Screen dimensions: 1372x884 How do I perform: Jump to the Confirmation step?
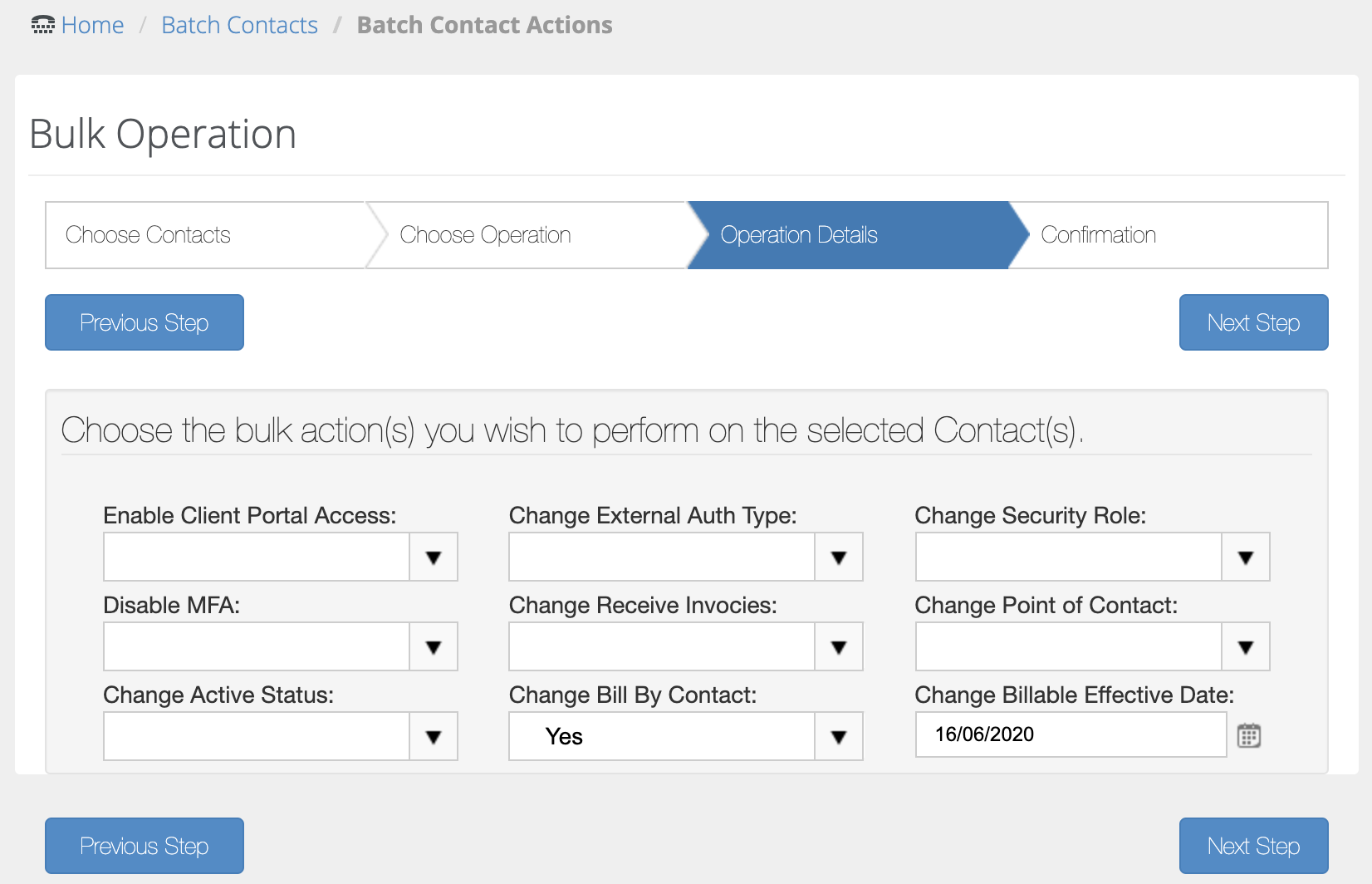point(1098,235)
